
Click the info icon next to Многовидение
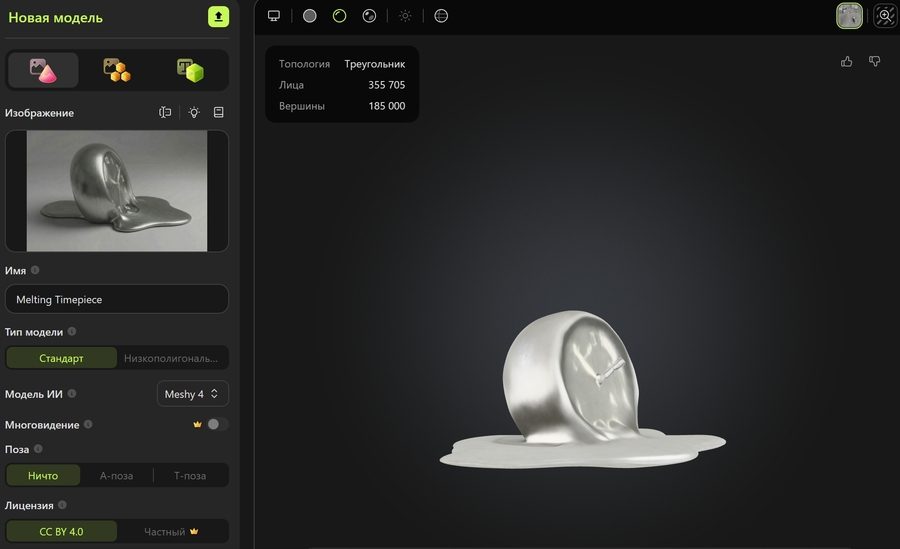pyautogui.click(x=88, y=424)
